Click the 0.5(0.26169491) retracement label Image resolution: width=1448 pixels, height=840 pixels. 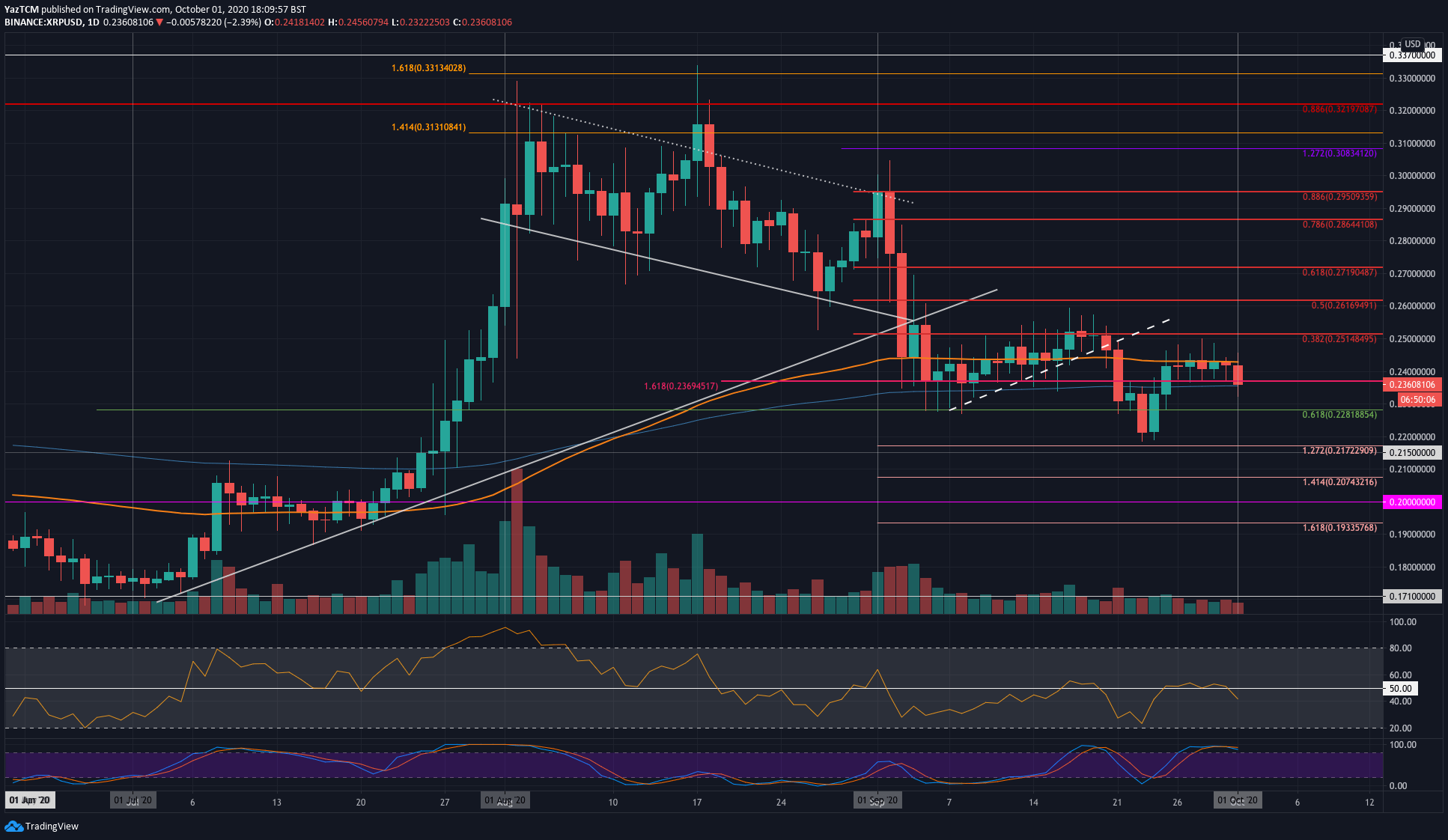(x=1344, y=305)
